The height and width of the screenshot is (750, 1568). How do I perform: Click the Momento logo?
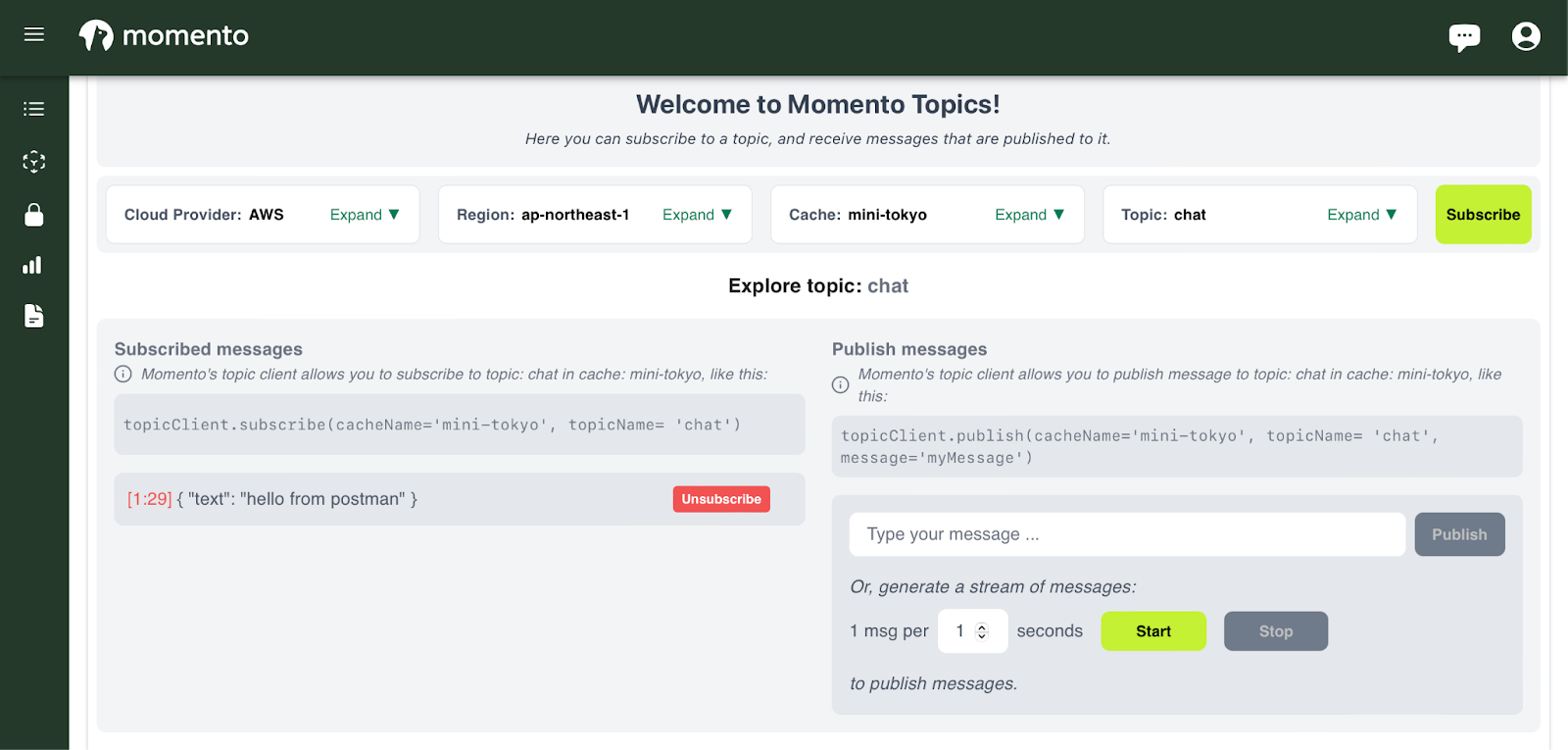[x=164, y=35]
